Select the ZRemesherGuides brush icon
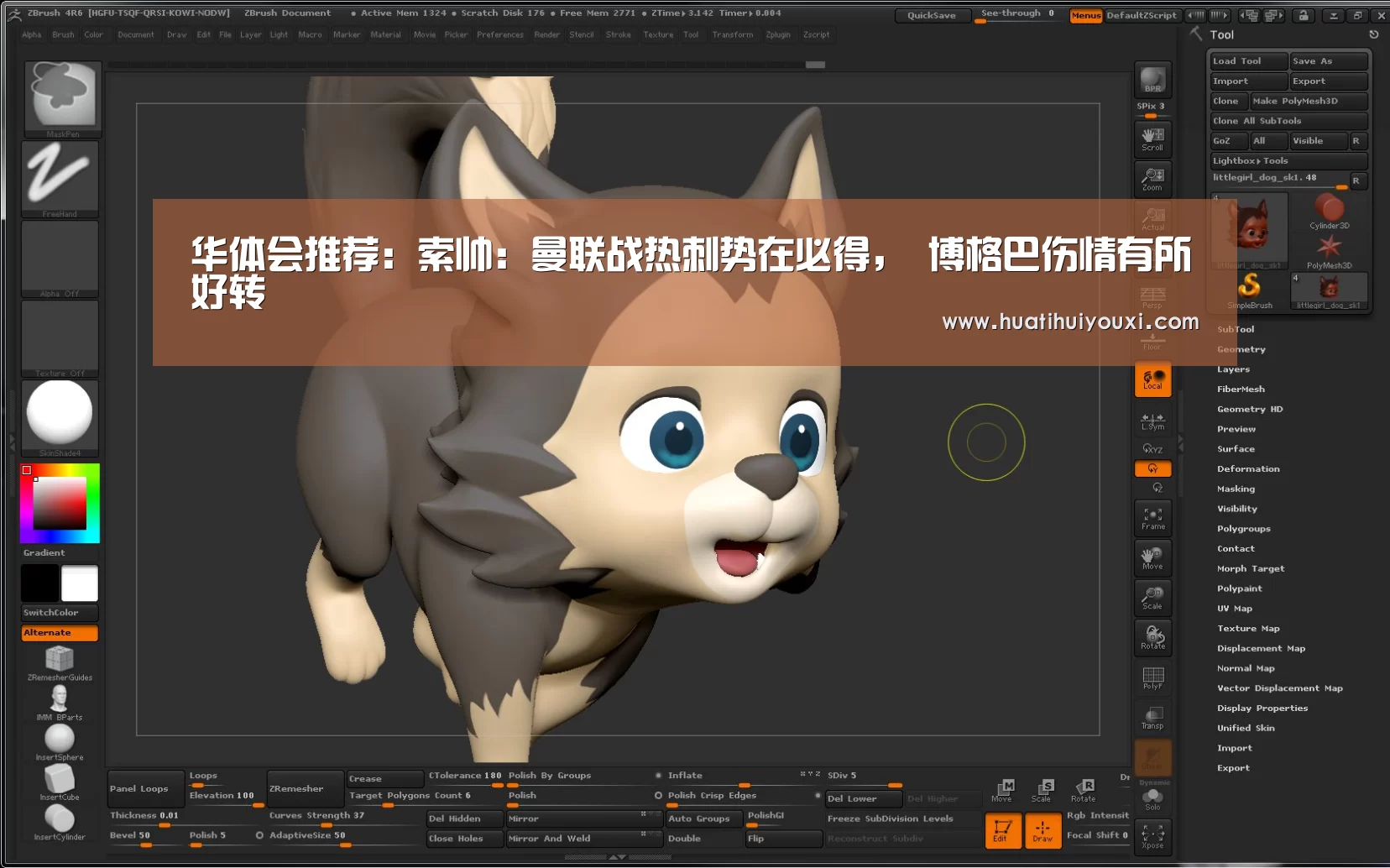Viewport: 1390px width, 868px height. pyautogui.click(x=60, y=663)
